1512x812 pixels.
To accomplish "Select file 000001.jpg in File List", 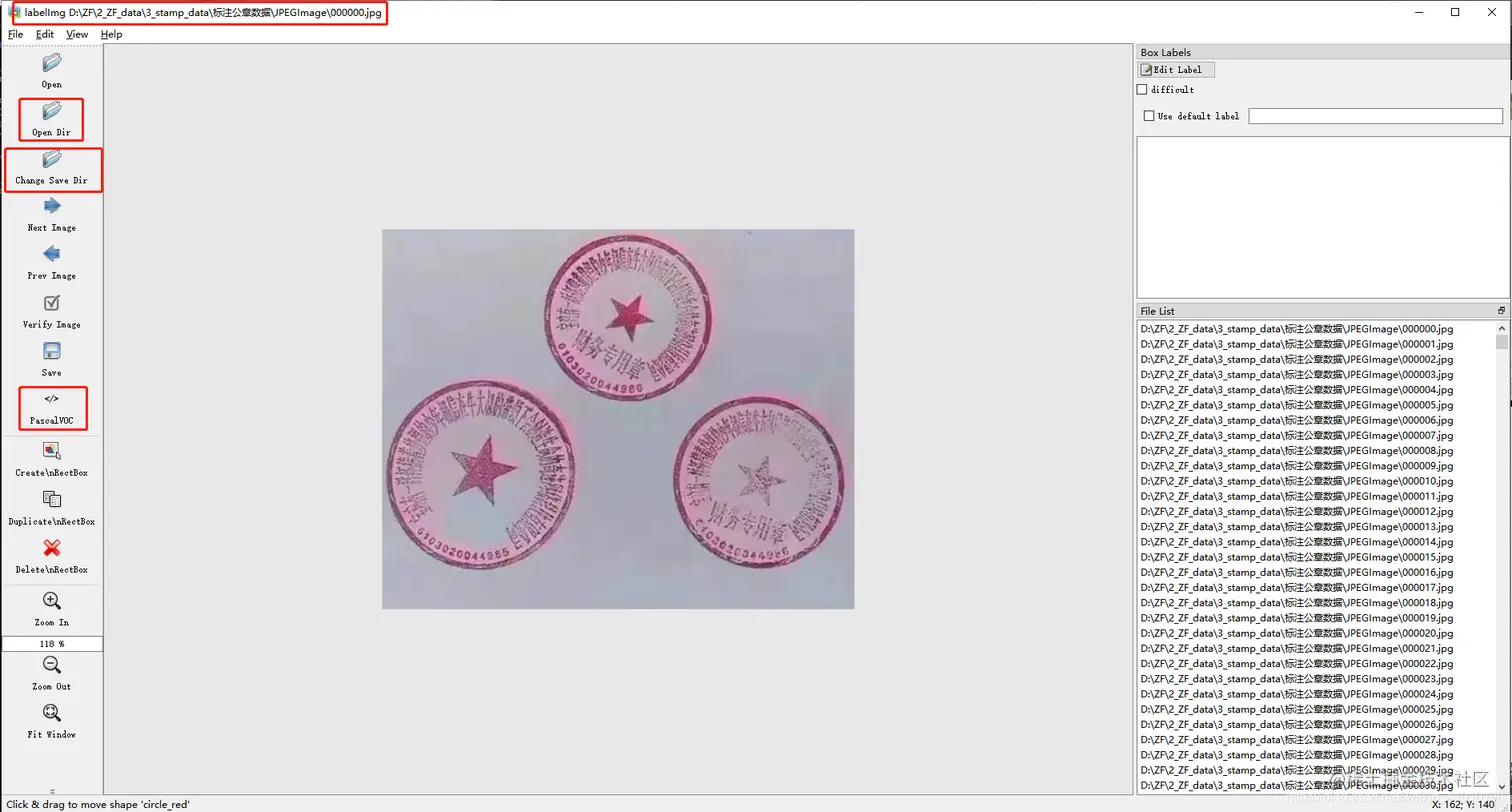I will [x=1297, y=344].
